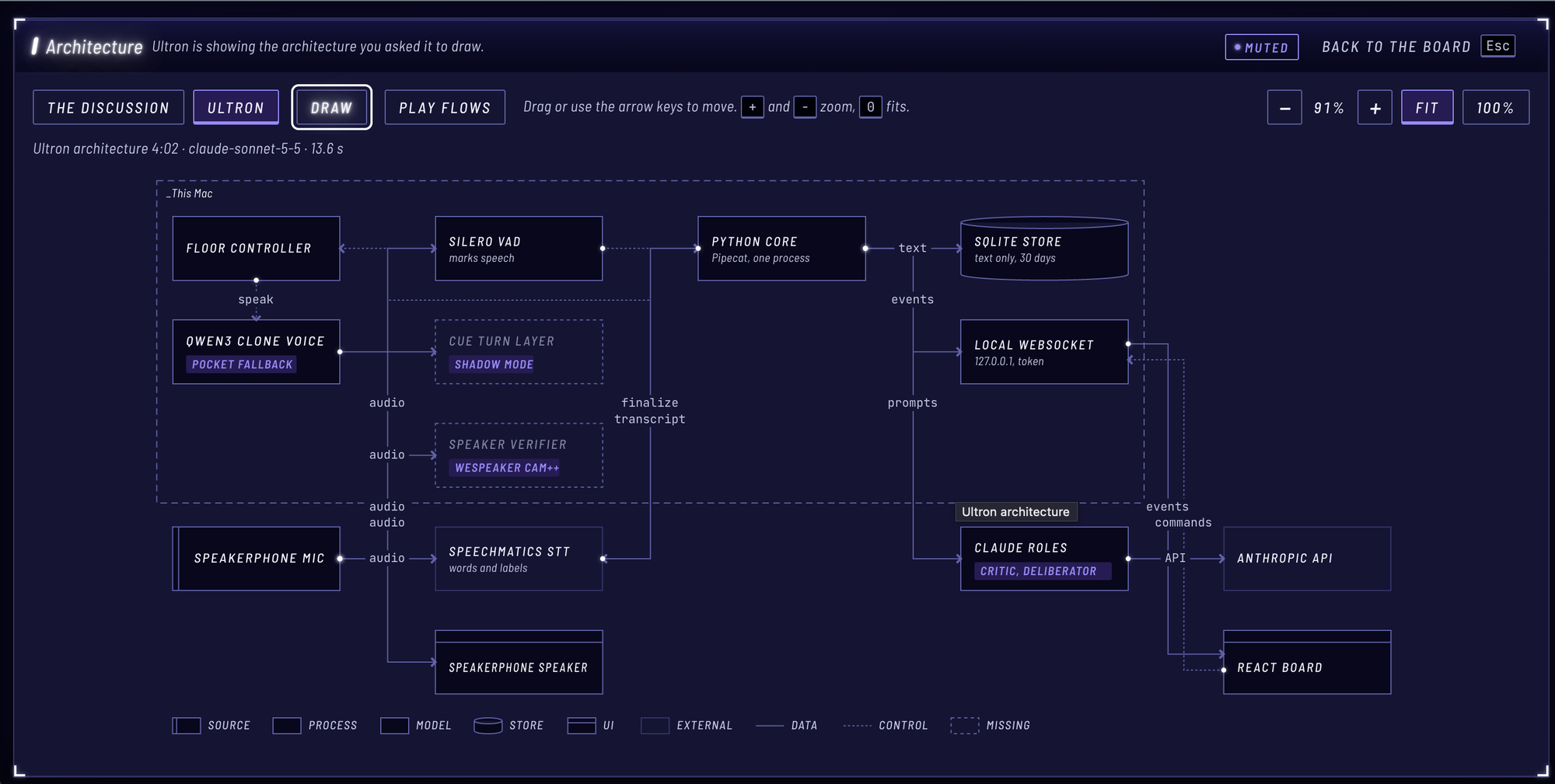This screenshot has height=784, width=1555.
Task: Select the Speechmatics STT node
Action: [x=519, y=559]
